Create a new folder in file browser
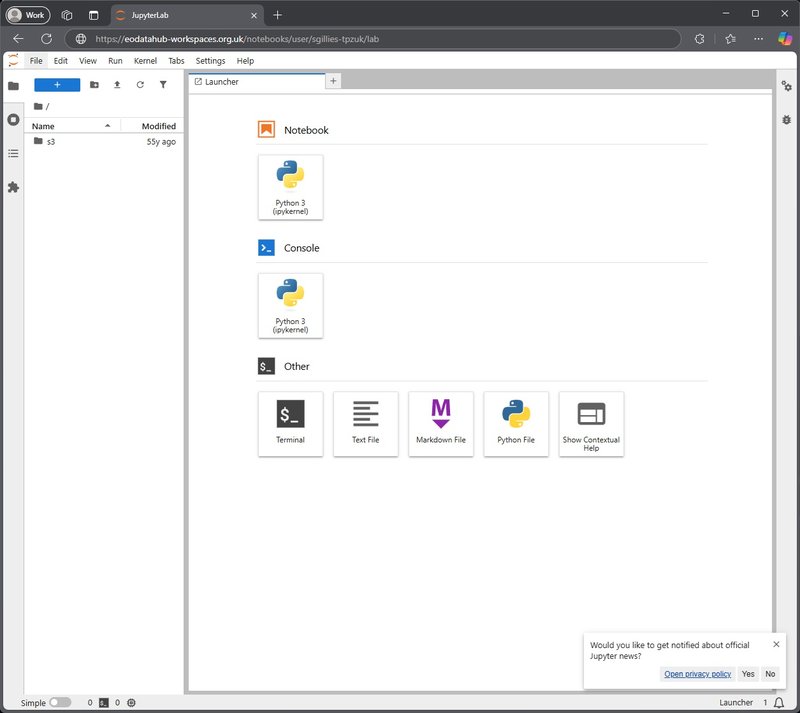 (94, 85)
